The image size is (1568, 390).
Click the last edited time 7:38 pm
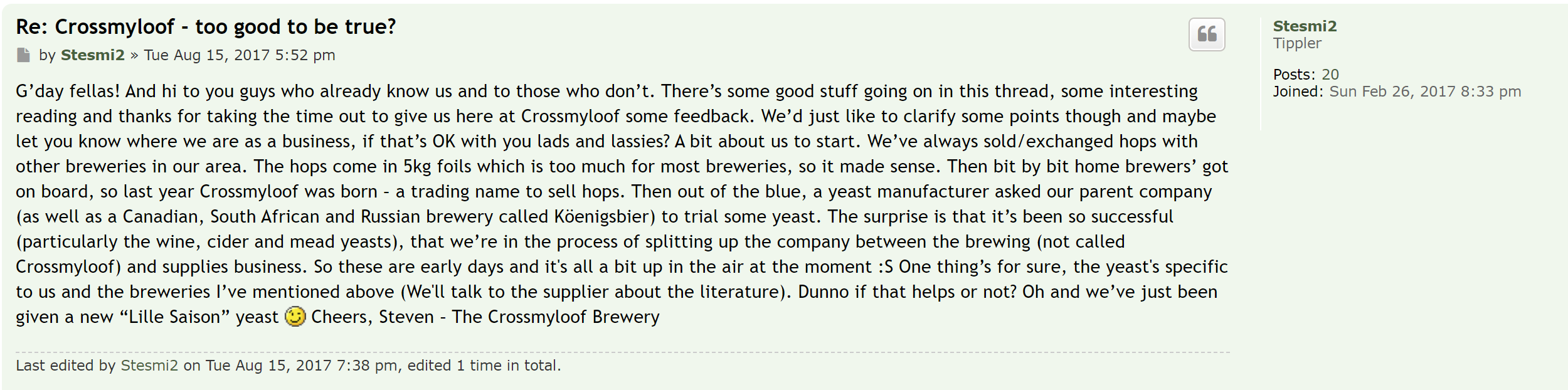(367, 366)
